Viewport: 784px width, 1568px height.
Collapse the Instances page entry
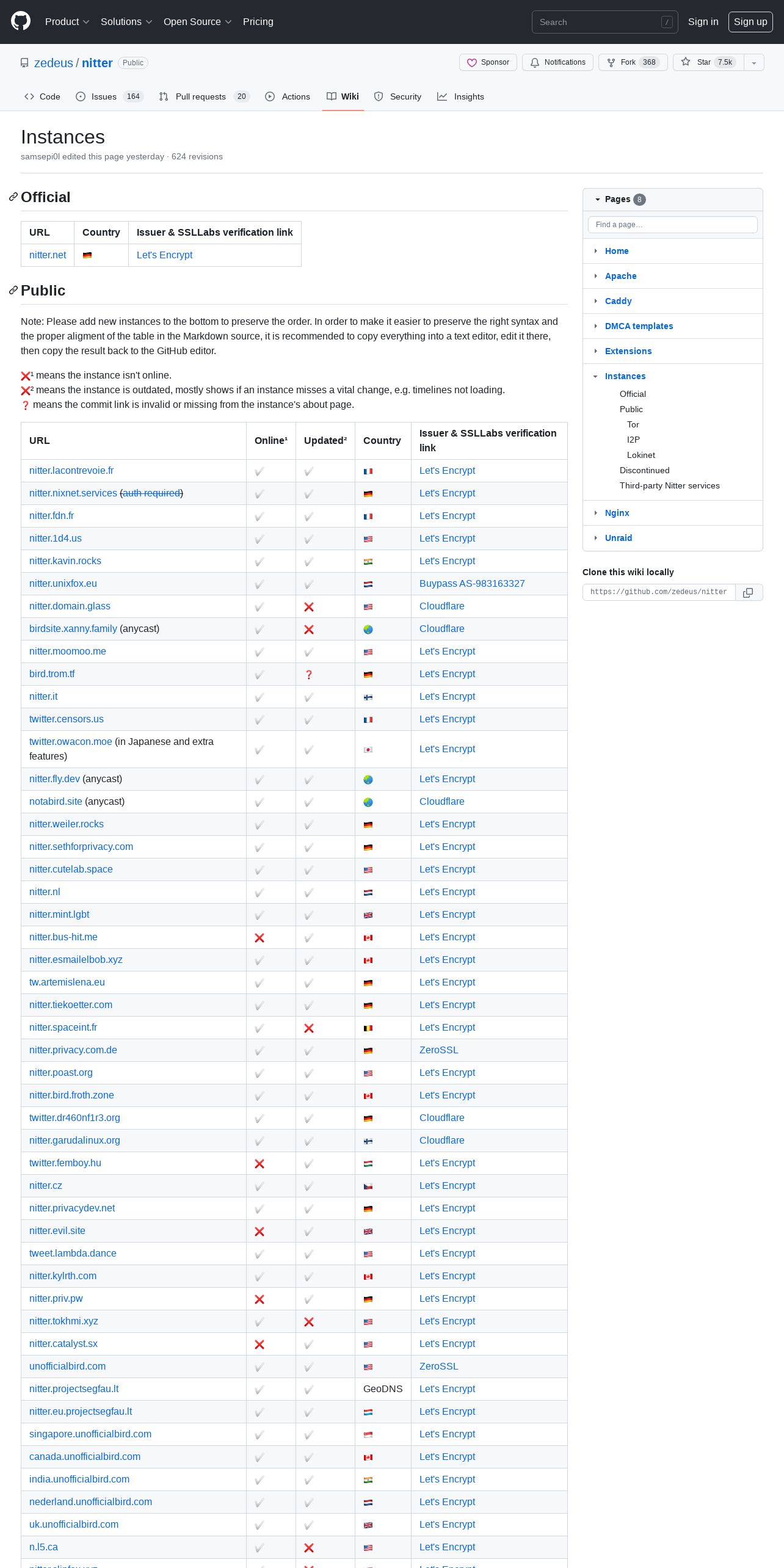point(596,376)
